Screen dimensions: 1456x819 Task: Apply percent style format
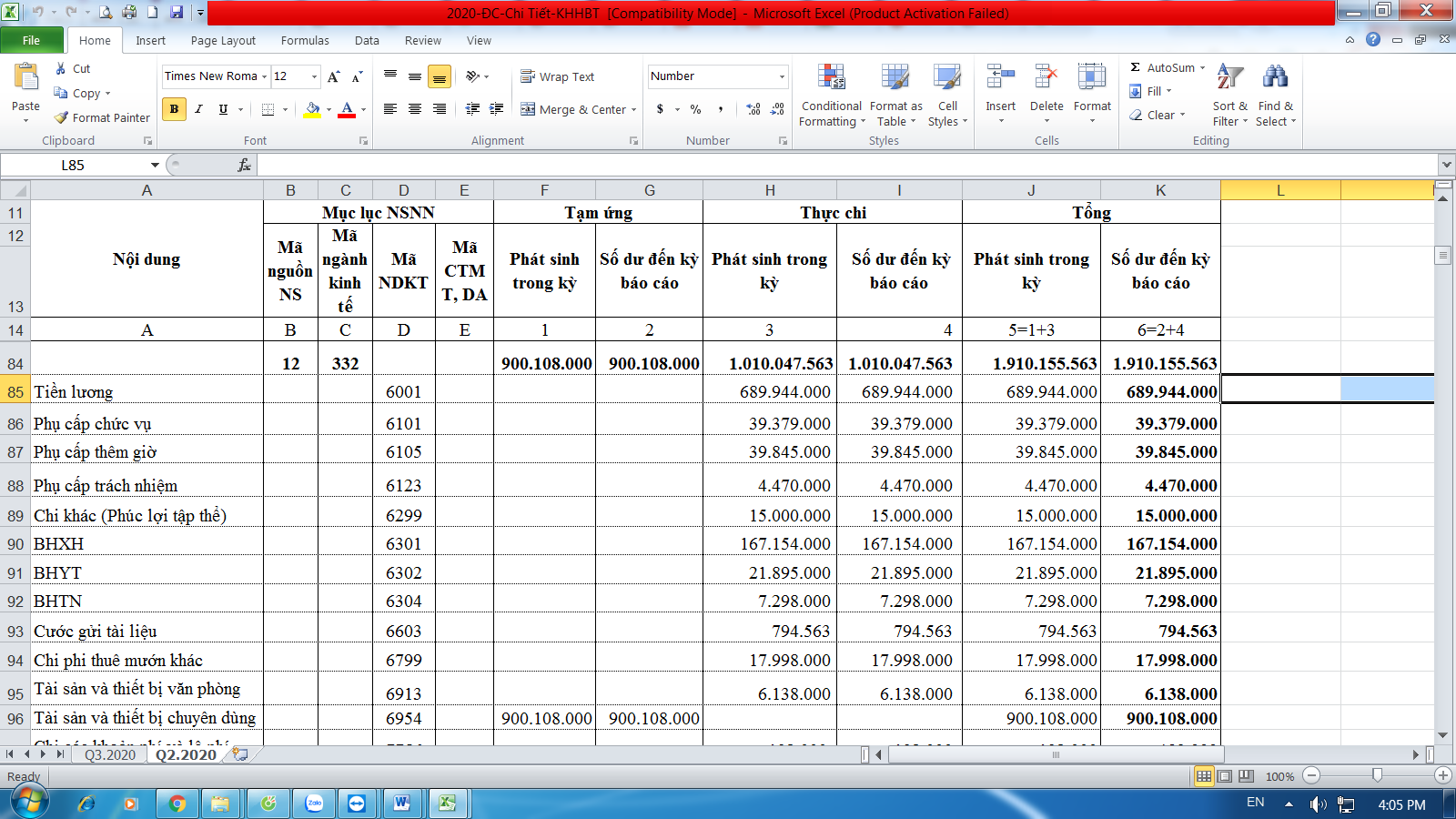pyautogui.click(x=695, y=109)
